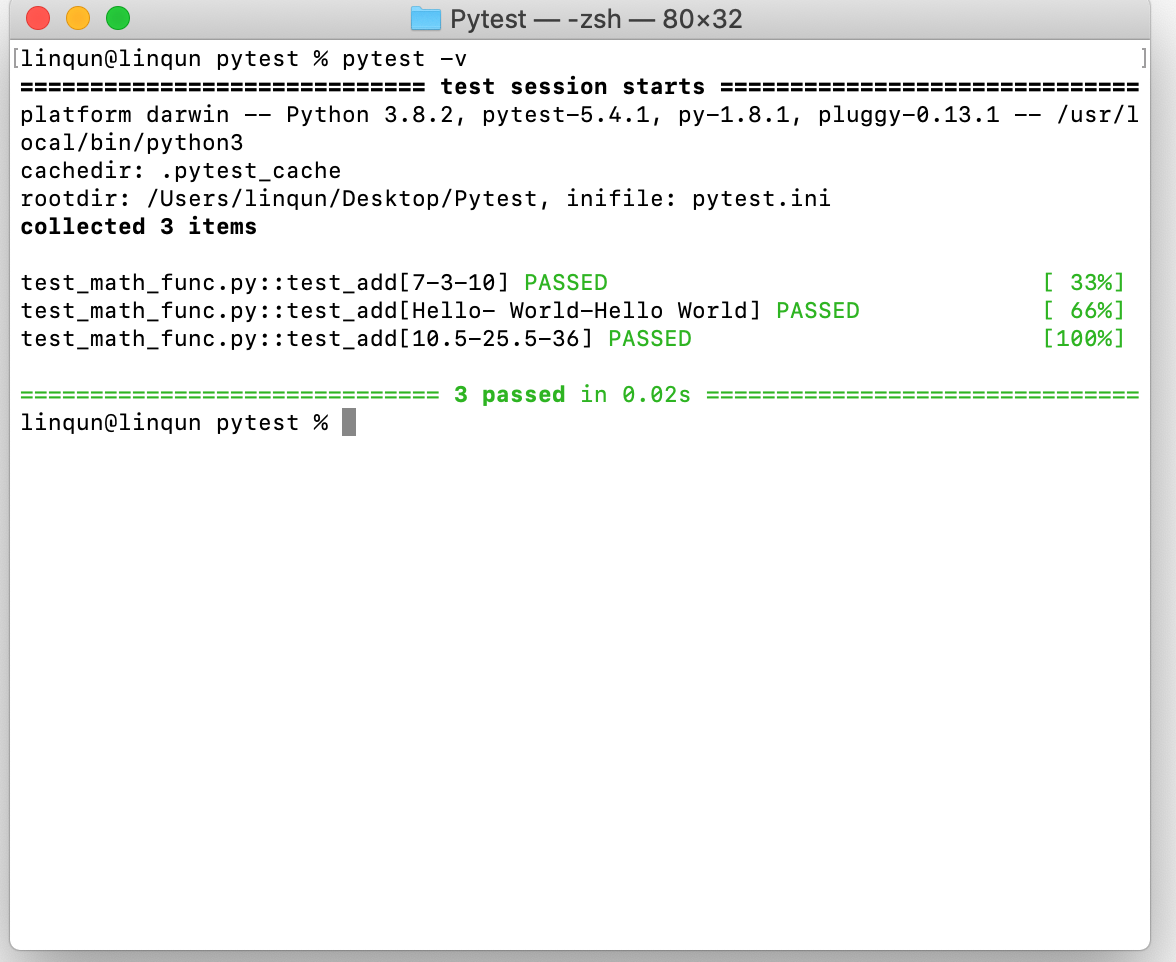Minimize the terminal with the yellow button
Image resolution: width=1176 pixels, height=962 pixels.
(78, 18)
